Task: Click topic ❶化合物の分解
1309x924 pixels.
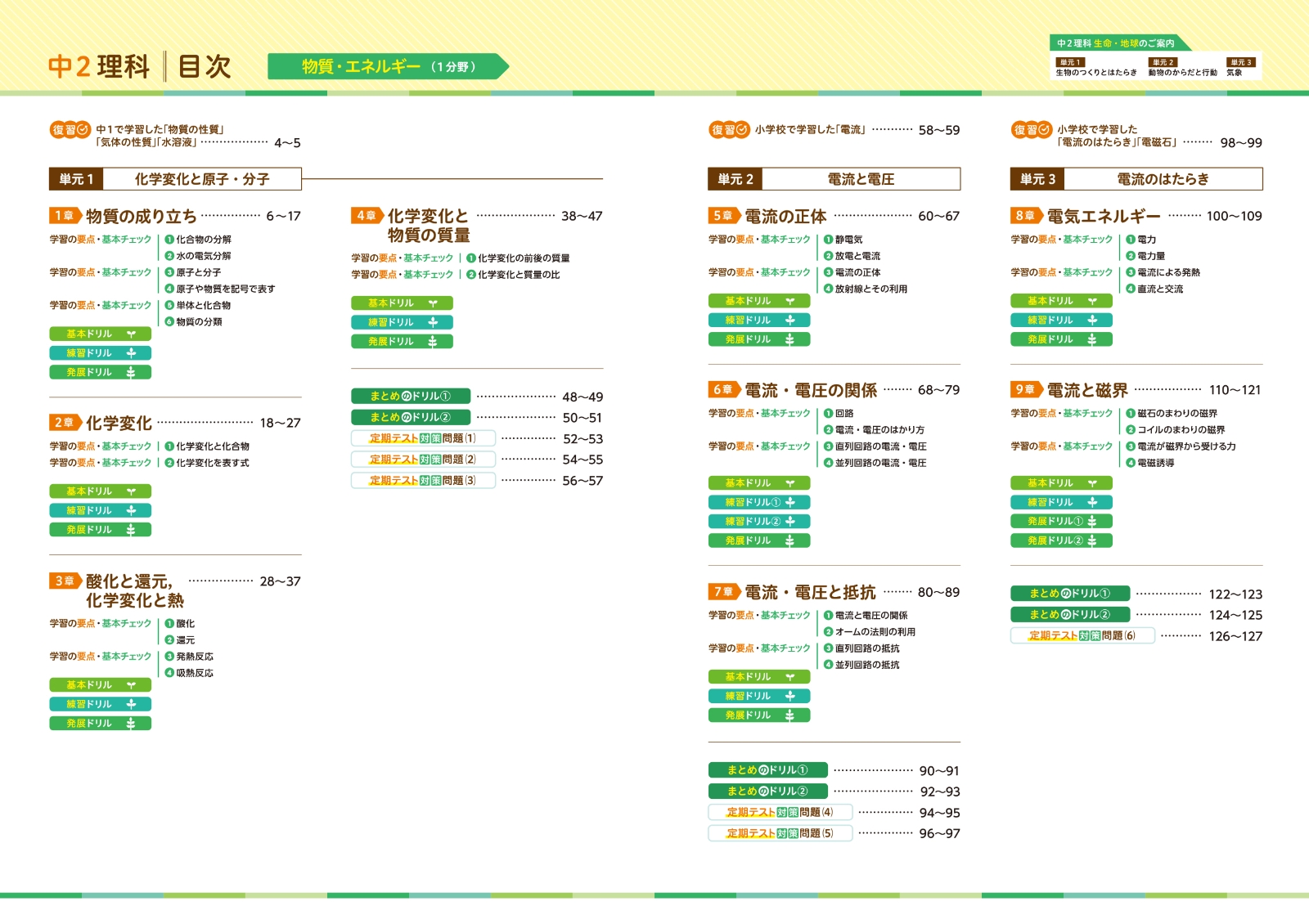Action: point(198,240)
